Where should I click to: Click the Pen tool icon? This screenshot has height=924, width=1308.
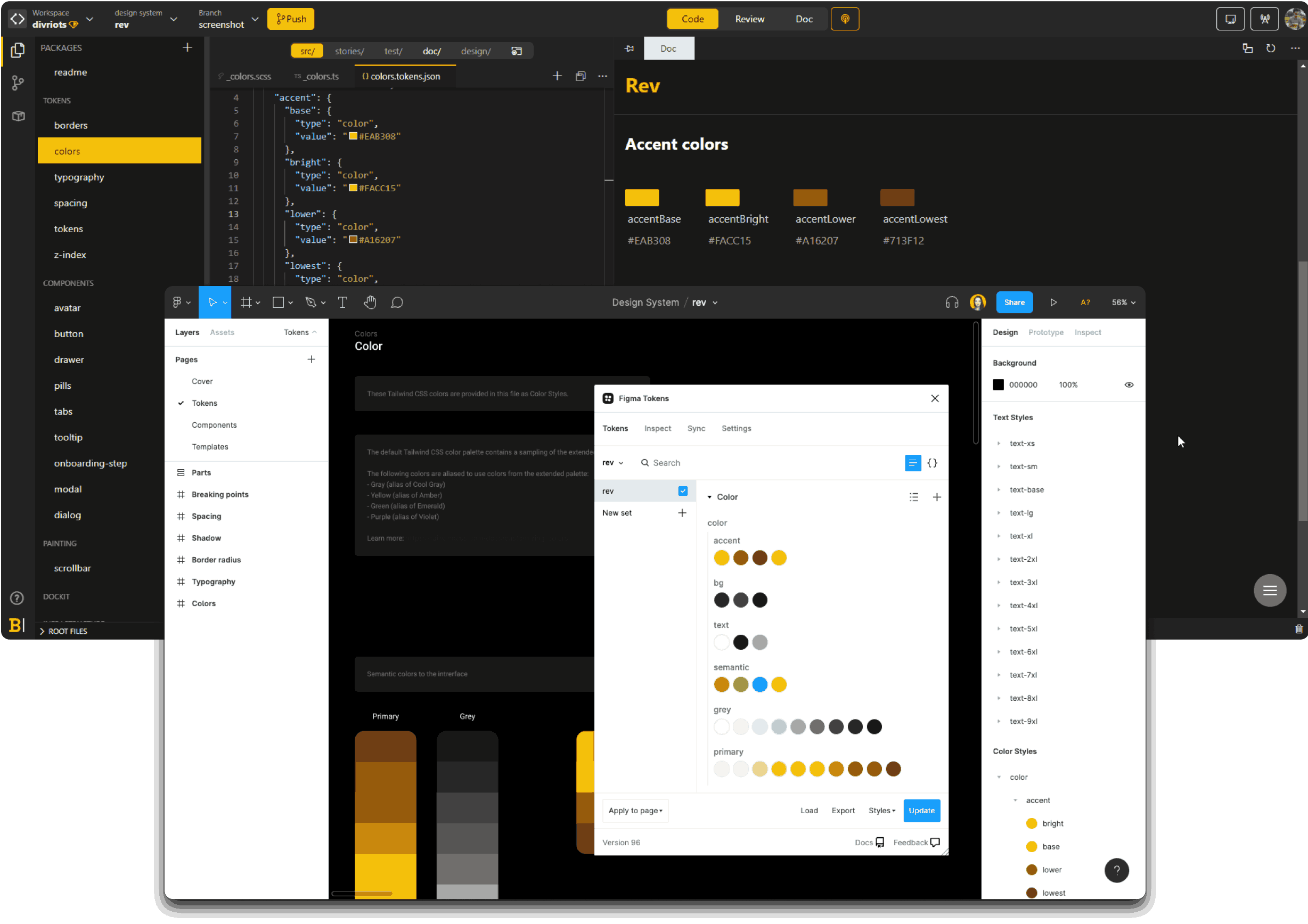click(313, 302)
